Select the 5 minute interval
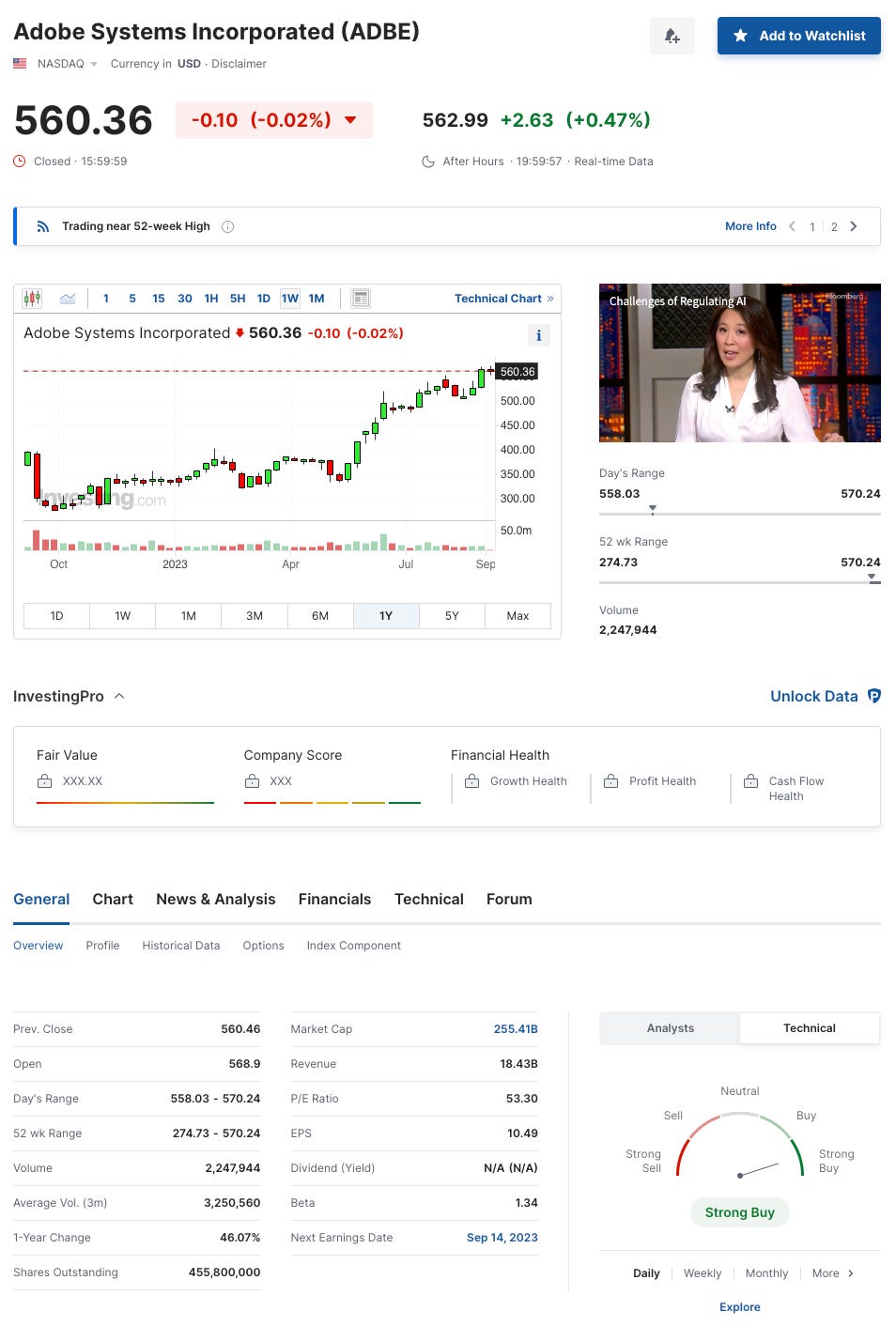The width and height of the screenshot is (896, 1326). 132,299
